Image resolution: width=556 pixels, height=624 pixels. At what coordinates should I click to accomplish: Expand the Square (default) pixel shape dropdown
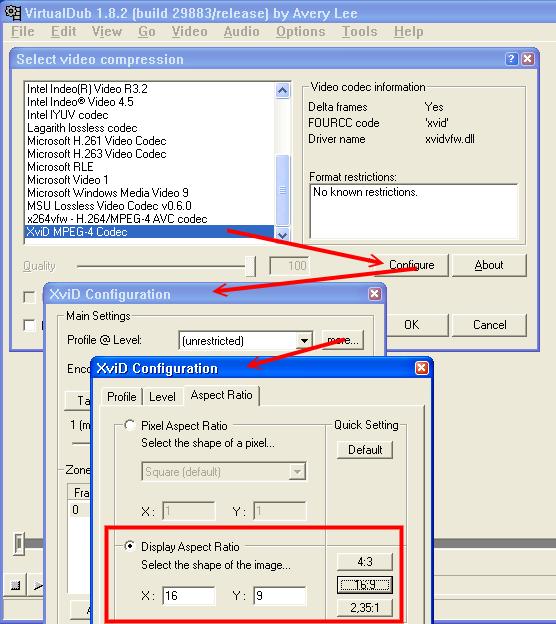click(297, 472)
